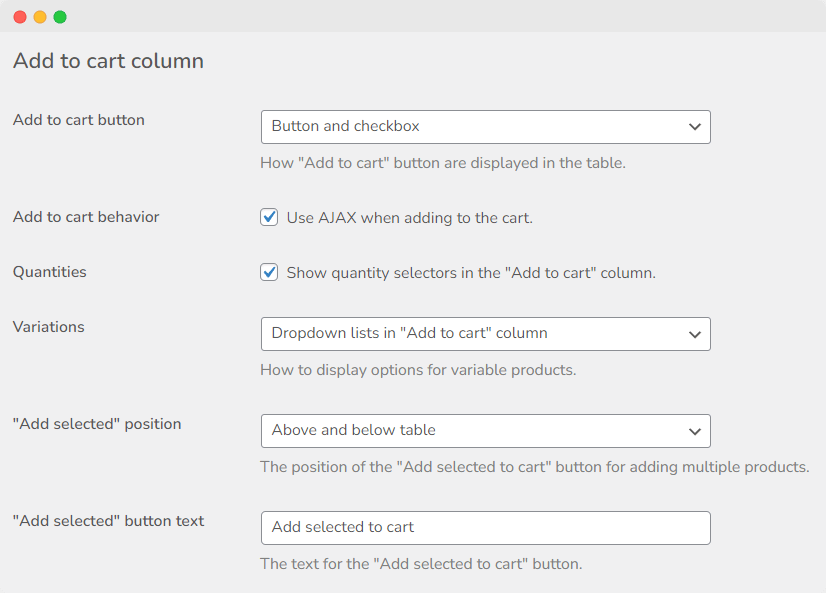Uncheck Show quantity selectors checkbox
Viewport: 826px width, 593px height.
tap(269, 272)
